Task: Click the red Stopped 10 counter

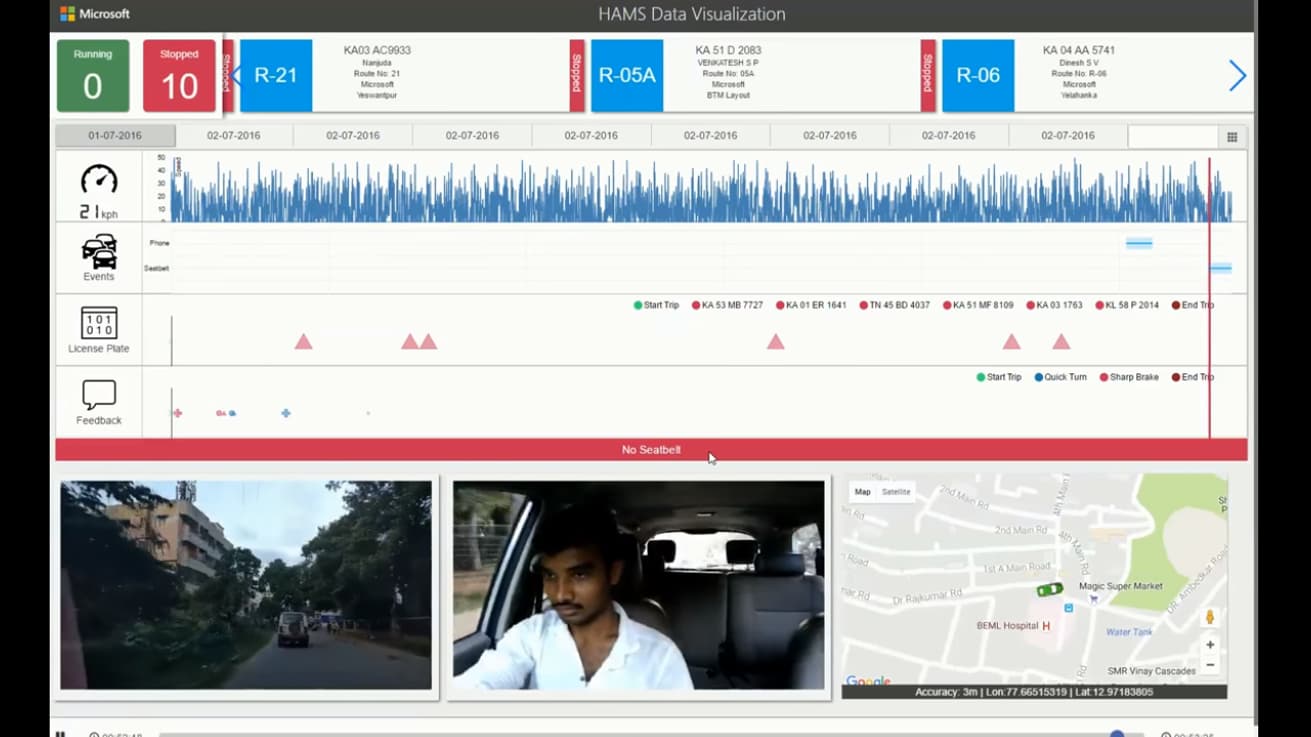Action: [x=179, y=76]
